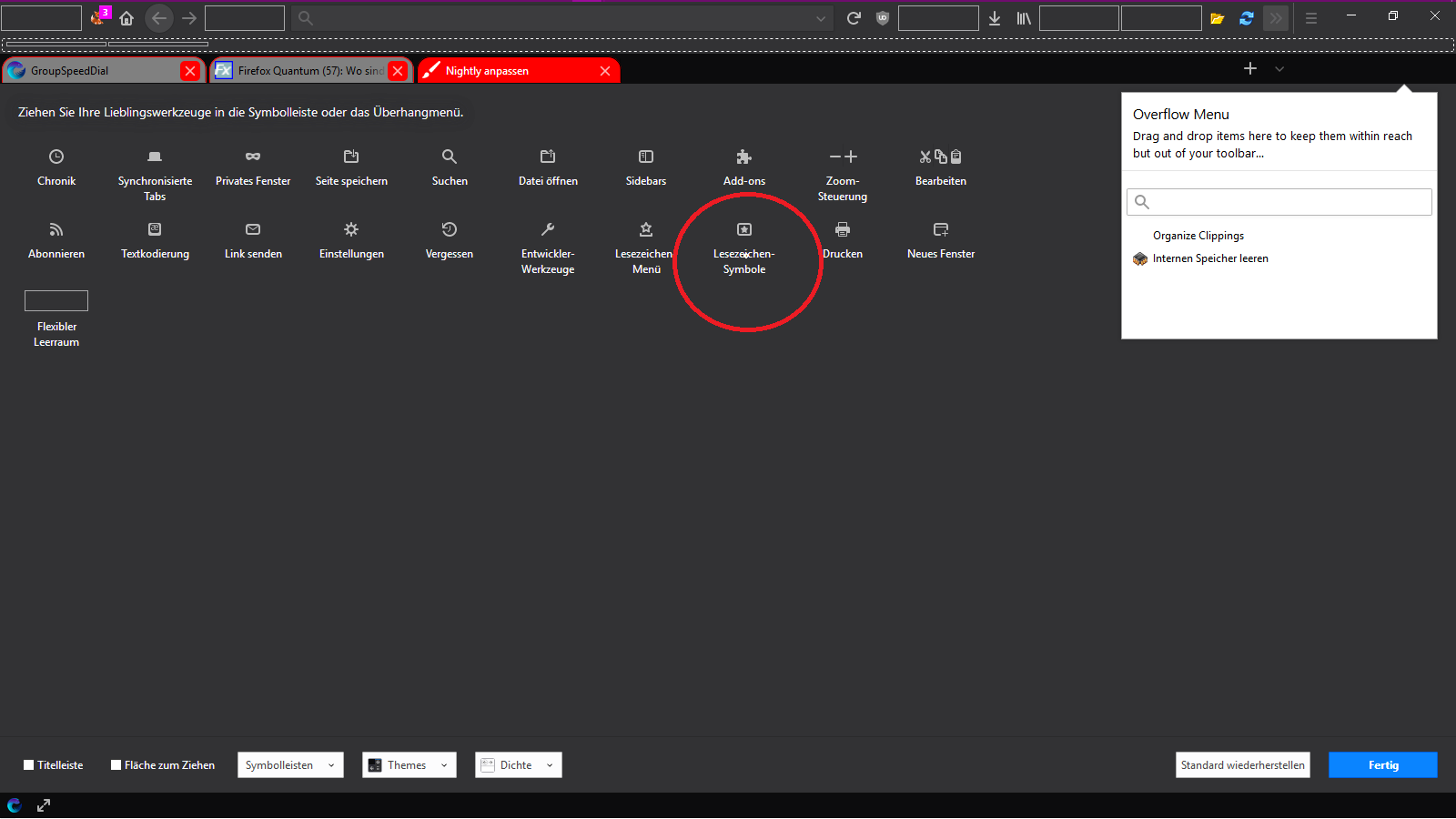The width and height of the screenshot is (1456, 819).
Task: Click the Fertig button
Action: [1382, 765]
